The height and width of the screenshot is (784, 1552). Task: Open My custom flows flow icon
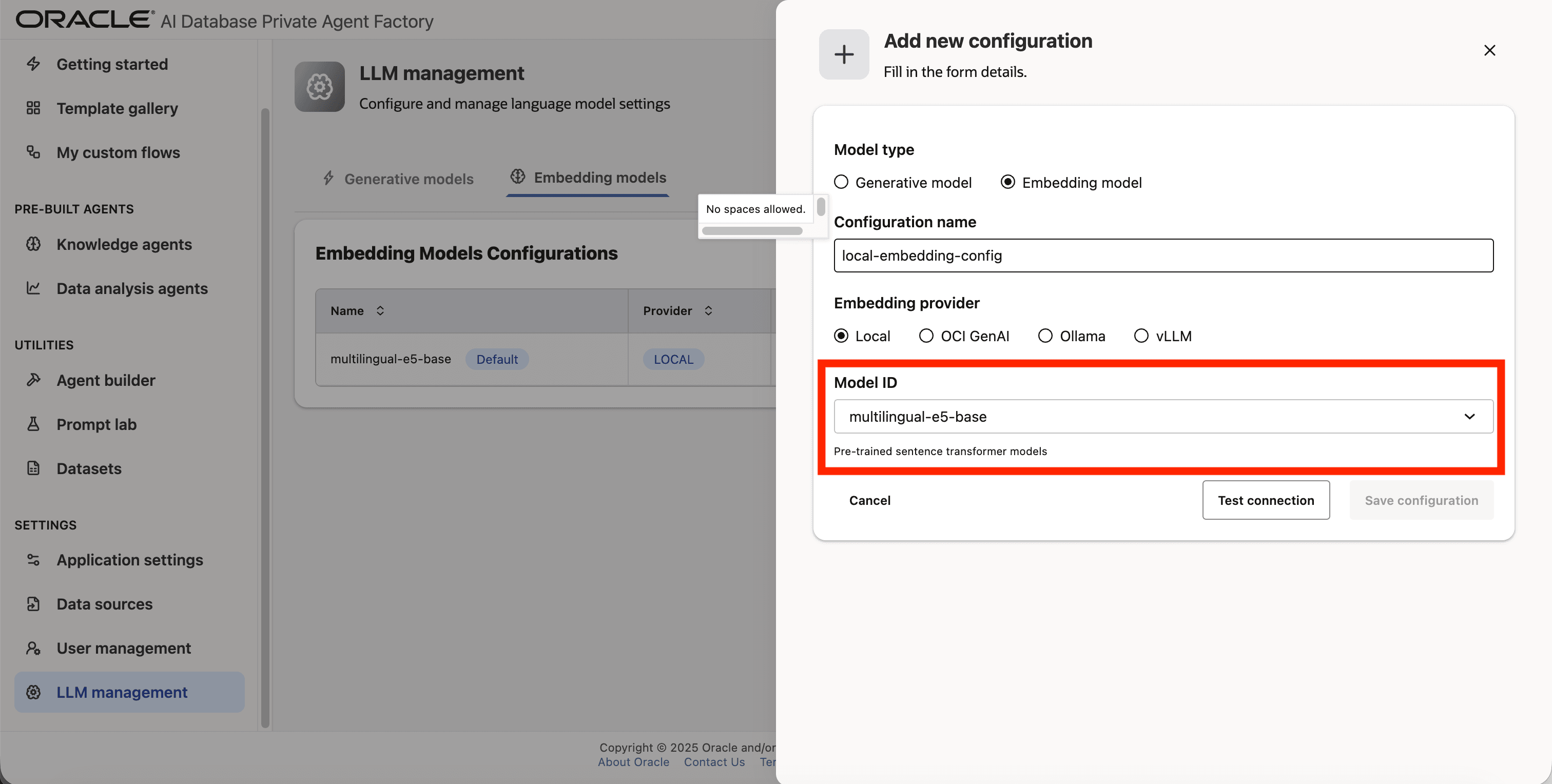[x=34, y=152]
